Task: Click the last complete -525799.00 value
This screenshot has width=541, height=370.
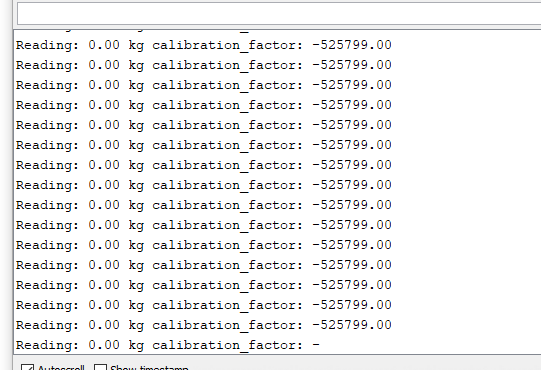Action: (x=352, y=324)
